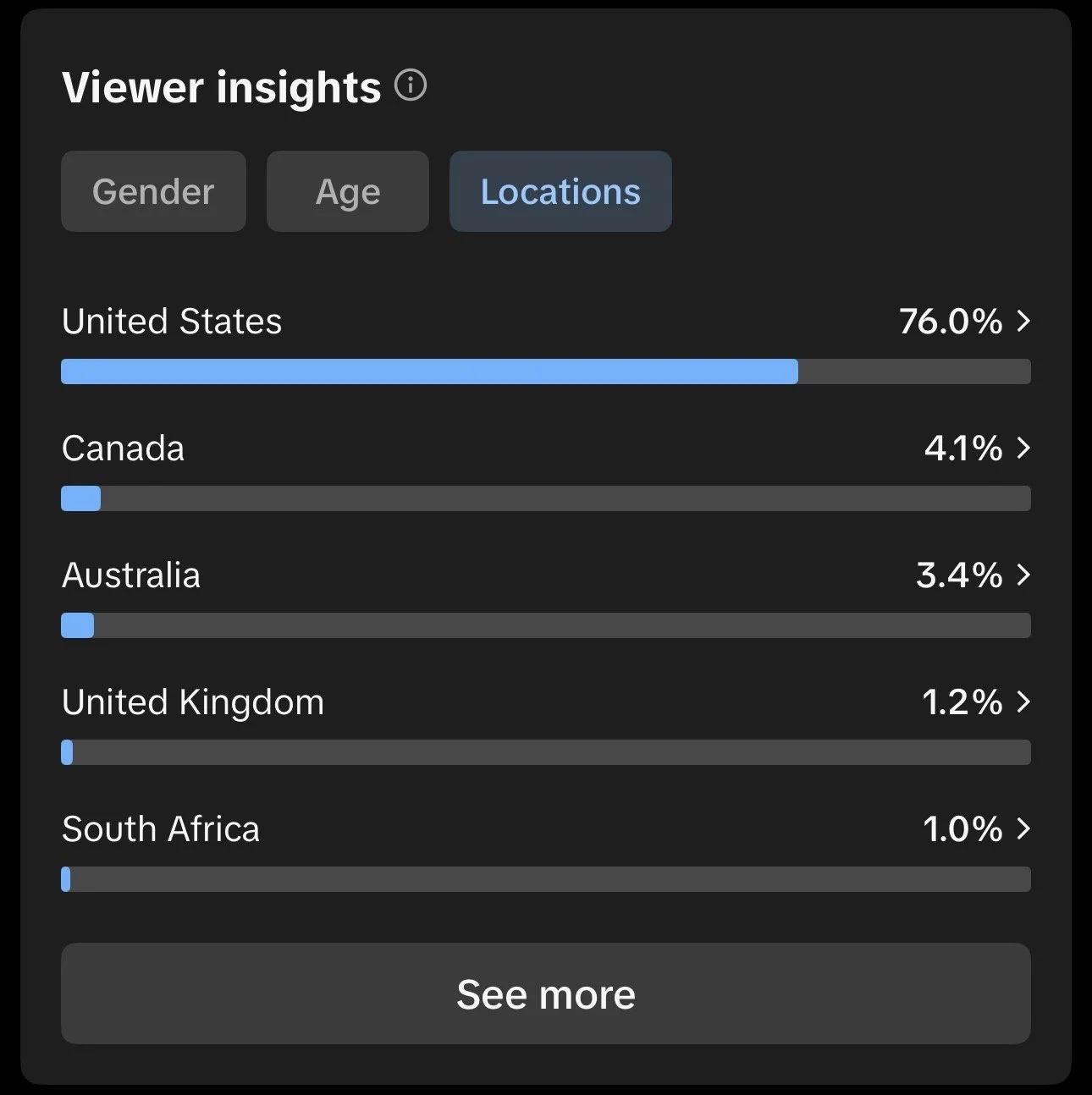Switch to the Age tab
The height and width of the screenshot is (1095, 1092).
(348, 191)
